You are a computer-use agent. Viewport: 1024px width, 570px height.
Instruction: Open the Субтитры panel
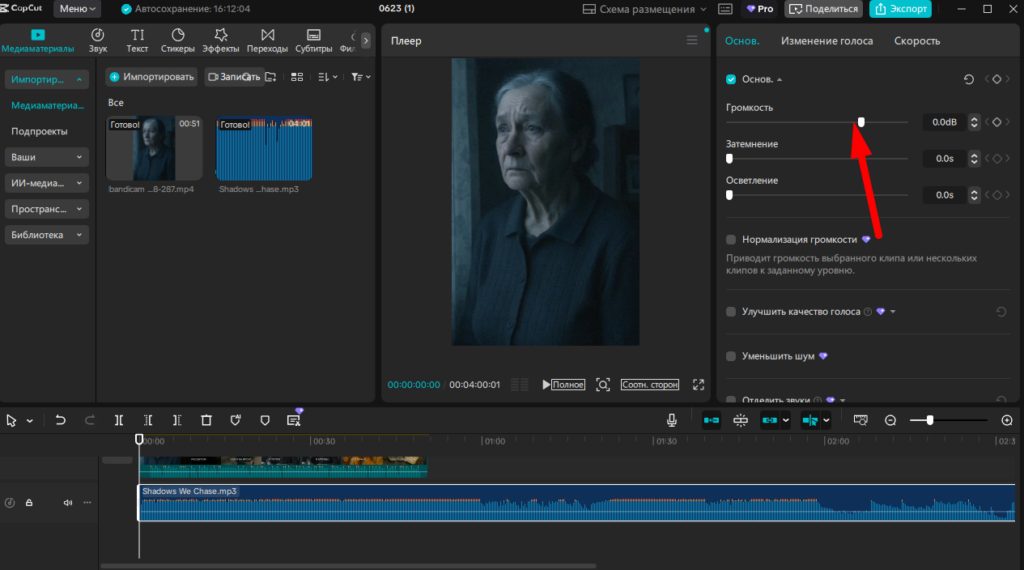pos(313,40)
